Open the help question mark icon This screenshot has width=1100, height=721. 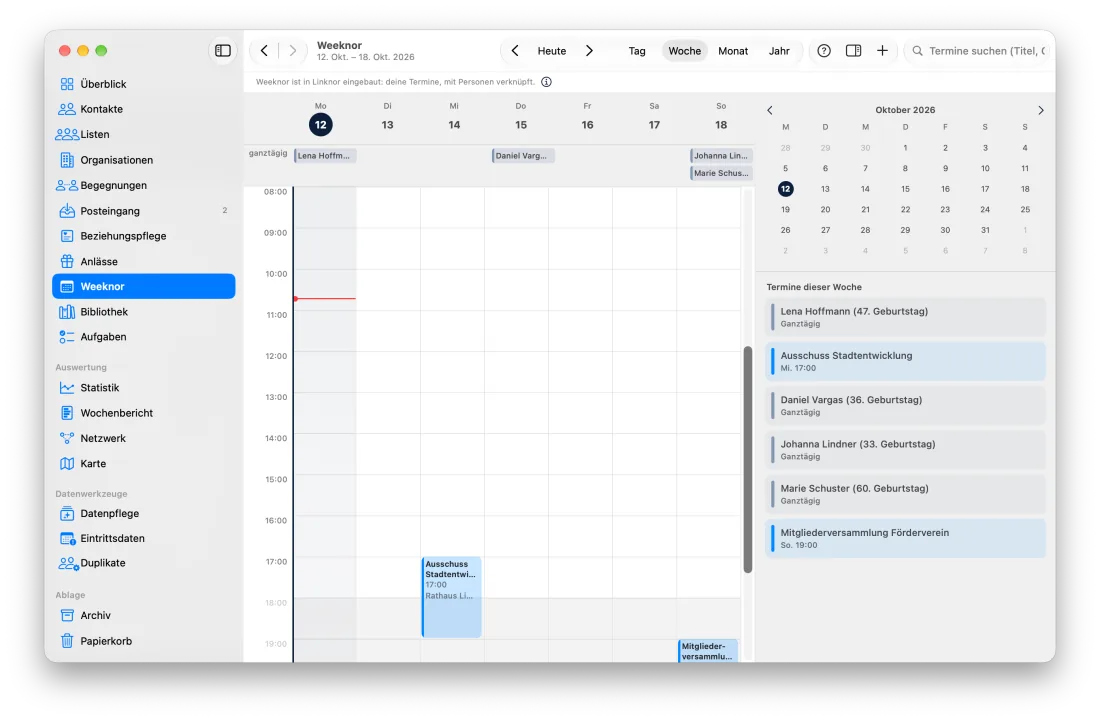824,50
